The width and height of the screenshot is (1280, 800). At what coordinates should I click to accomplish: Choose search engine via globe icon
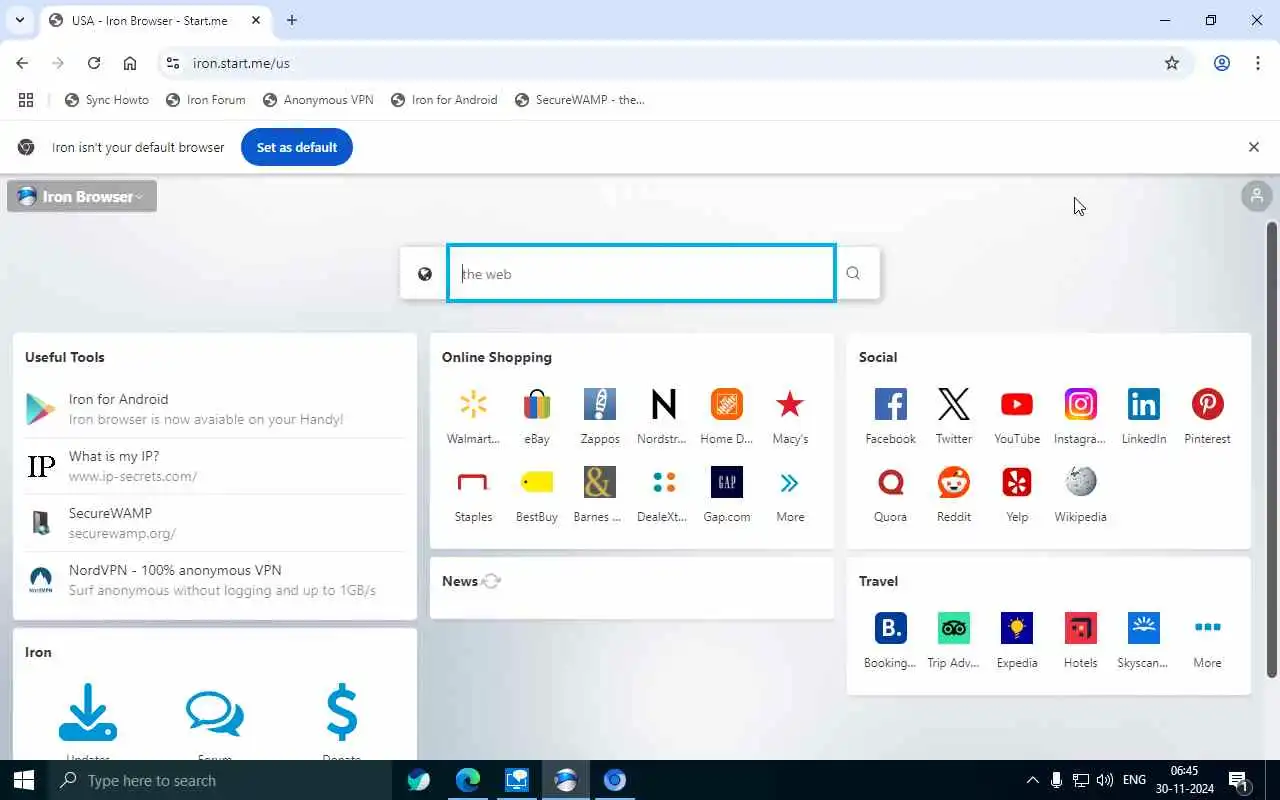pyautogui.click(x=425, y=274)
